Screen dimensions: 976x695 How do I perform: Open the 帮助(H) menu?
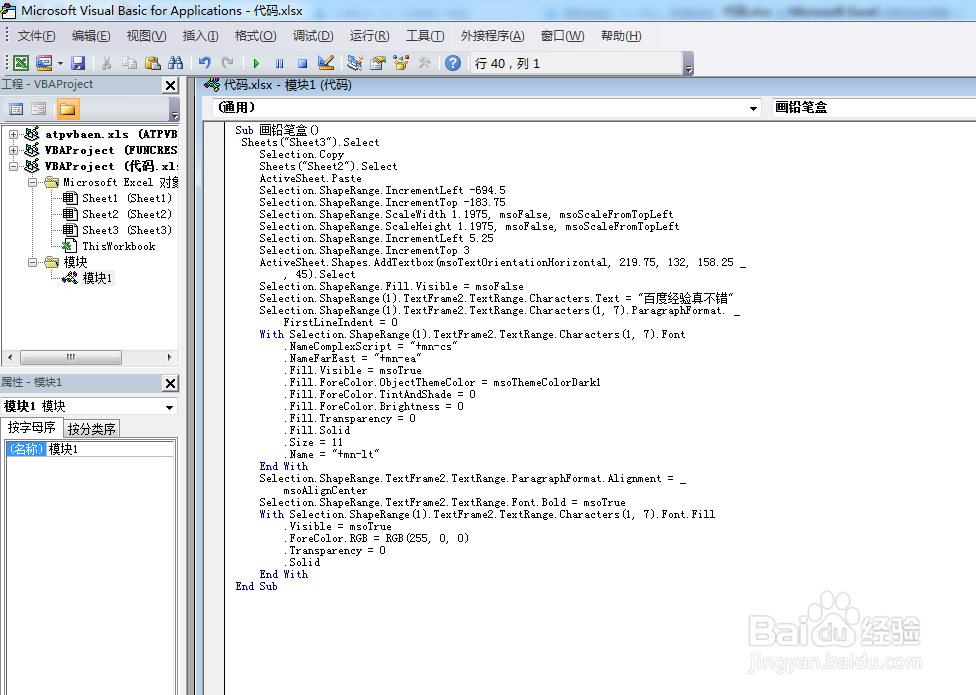coord(621,36)
